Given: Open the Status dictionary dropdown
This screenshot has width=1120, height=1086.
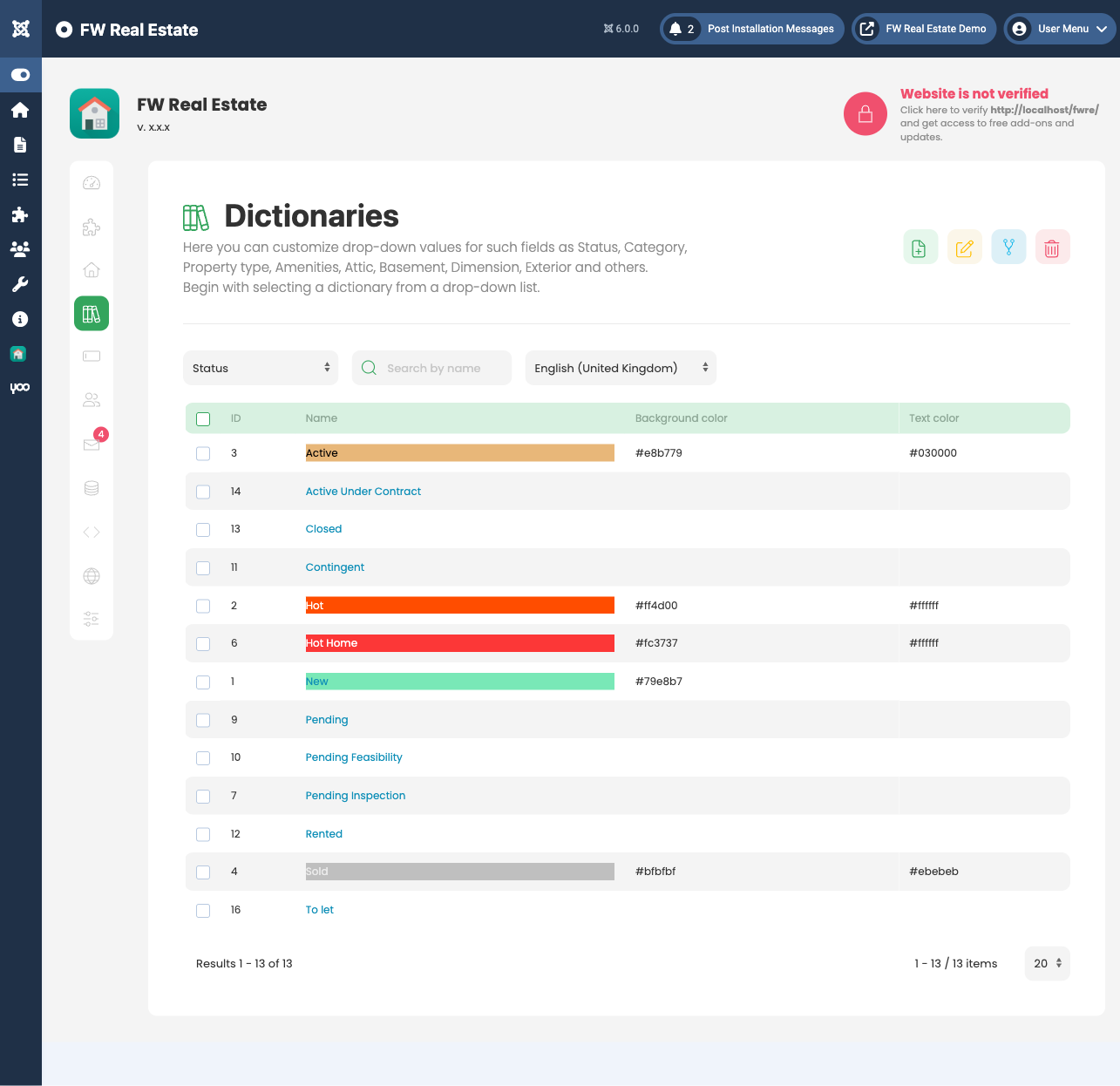Looking at the screenshot, I should [x=260, y=368].
